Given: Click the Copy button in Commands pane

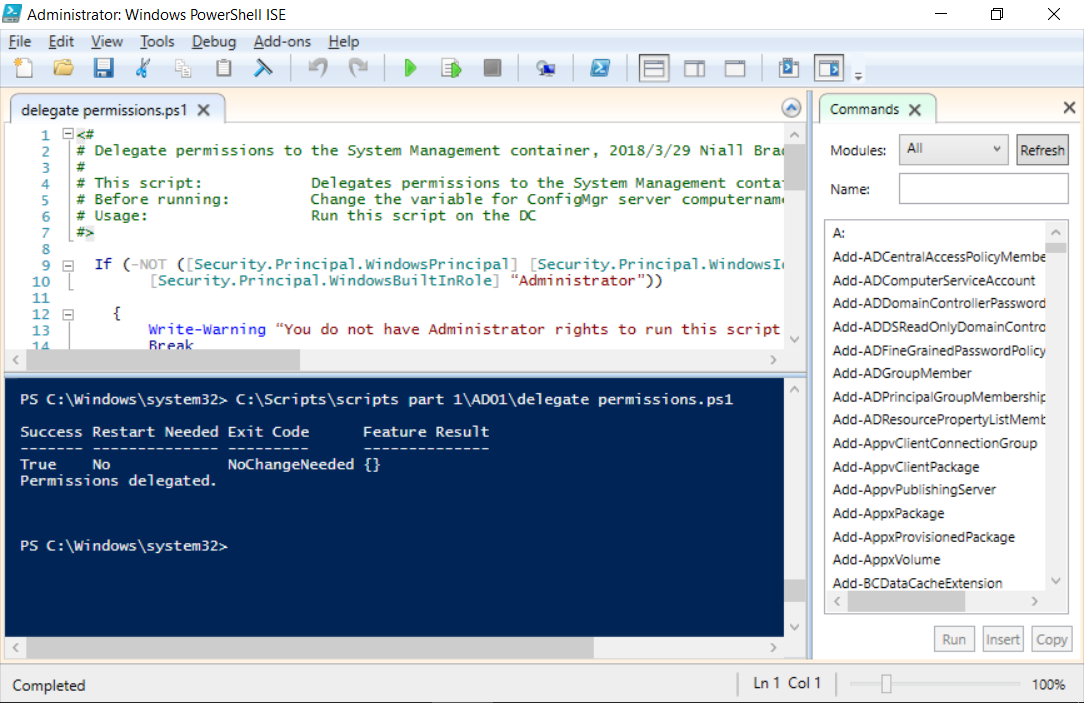Looking at the screenshot, I should [x=1051, y=639].
